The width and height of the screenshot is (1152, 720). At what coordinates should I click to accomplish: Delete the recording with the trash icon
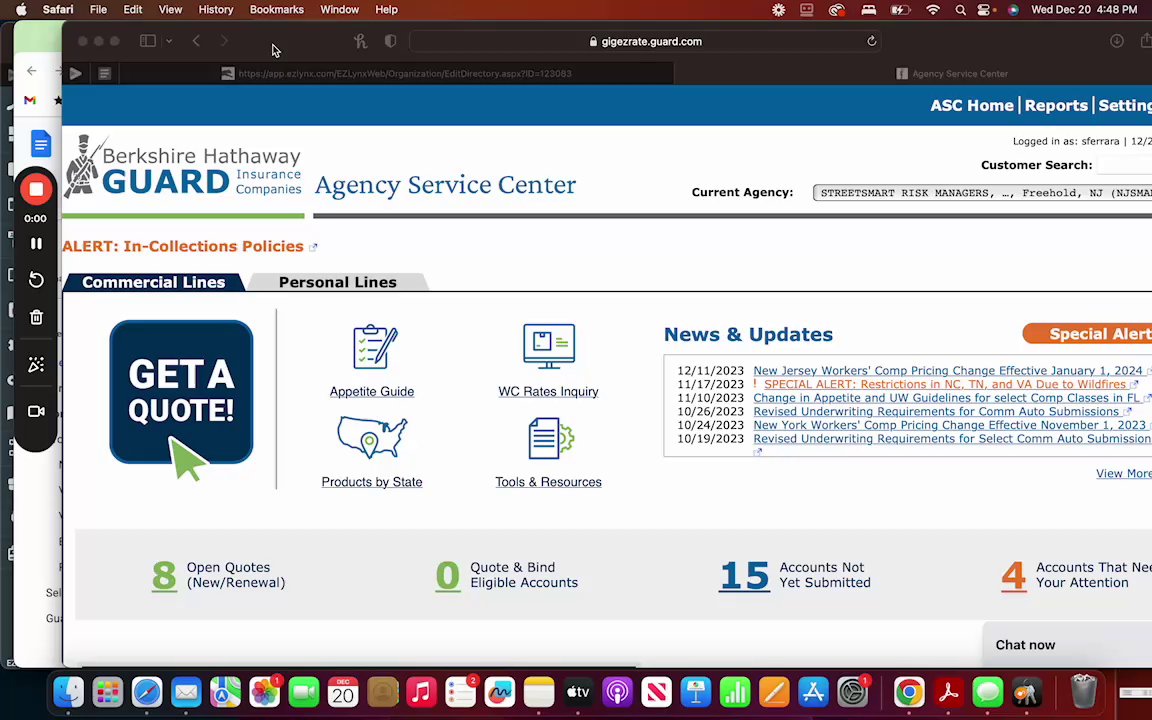point(36,317)
